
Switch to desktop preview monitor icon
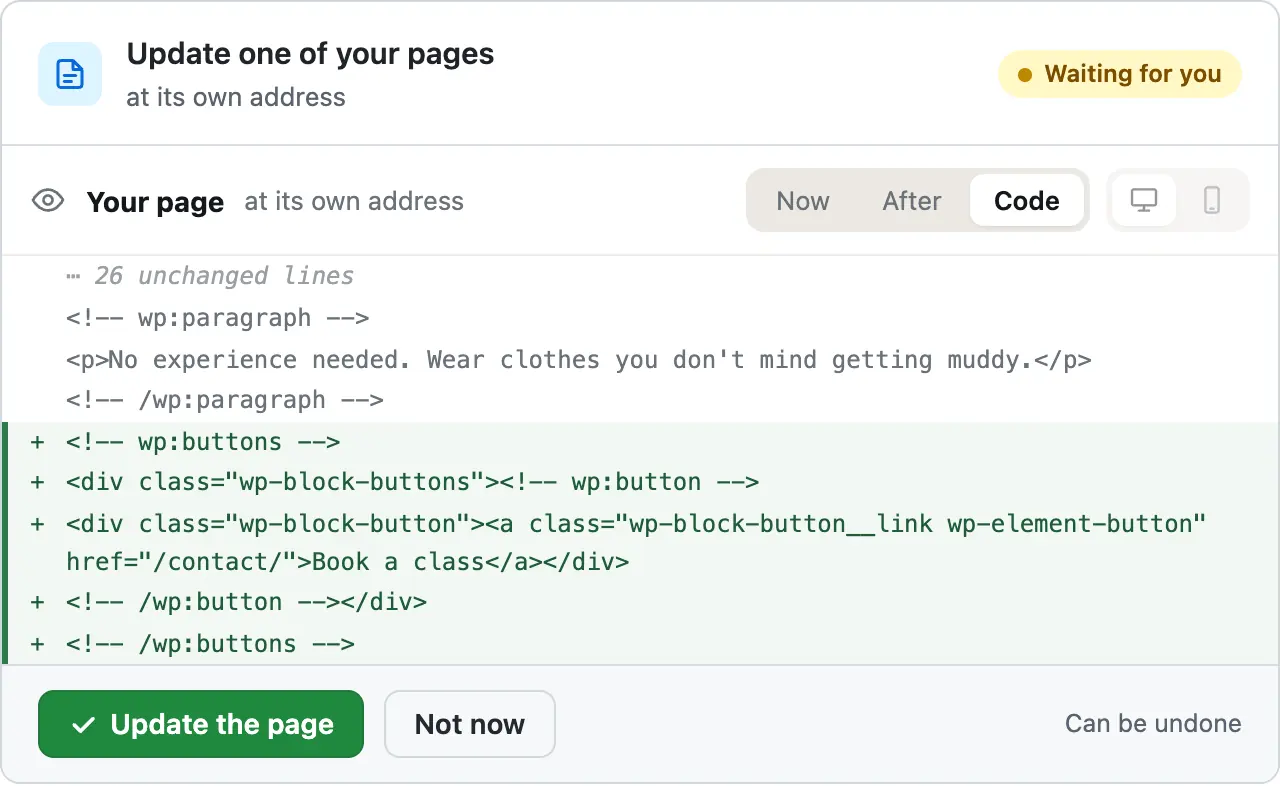[1144, 200]
